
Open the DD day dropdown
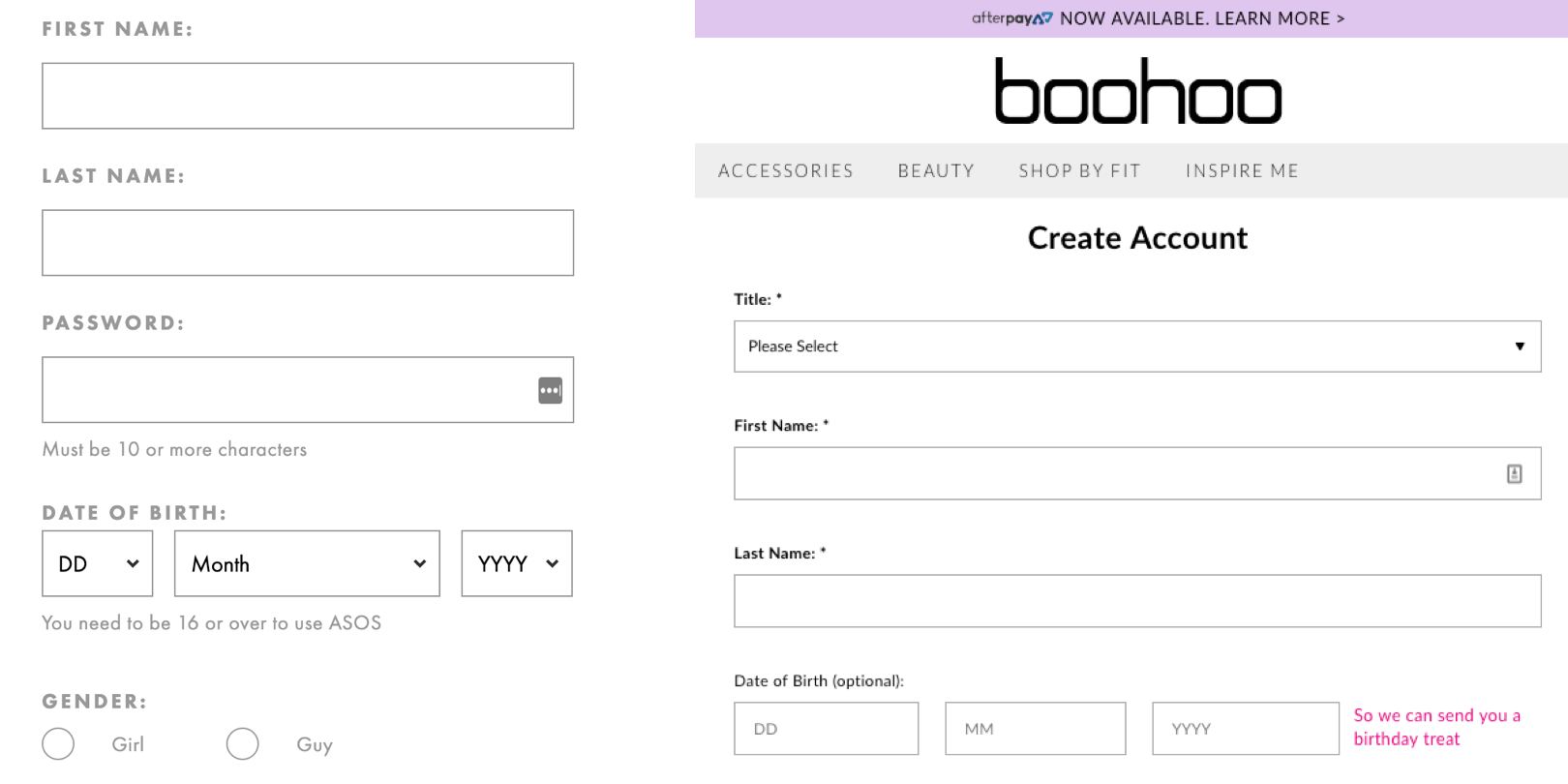[98, 563]
